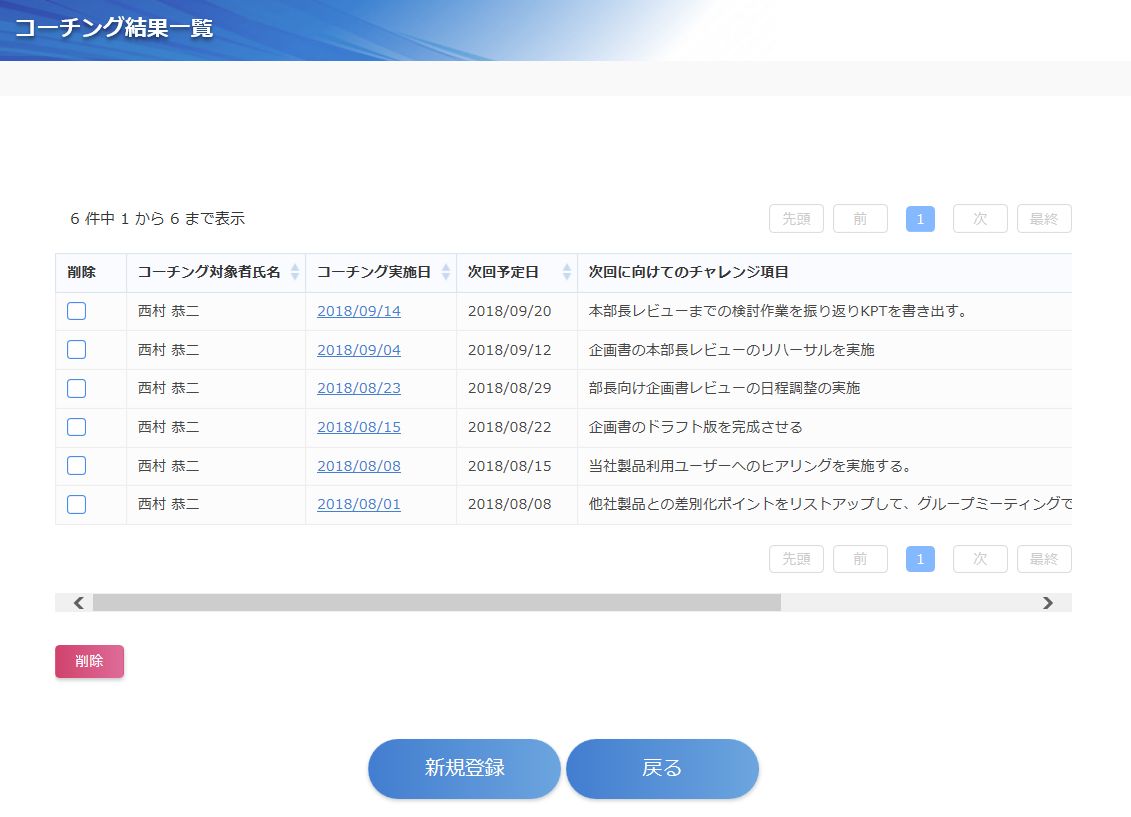Click 先頭 in the top pagination
Viewport: 1131px width, 817px height.
click(796, 219)
